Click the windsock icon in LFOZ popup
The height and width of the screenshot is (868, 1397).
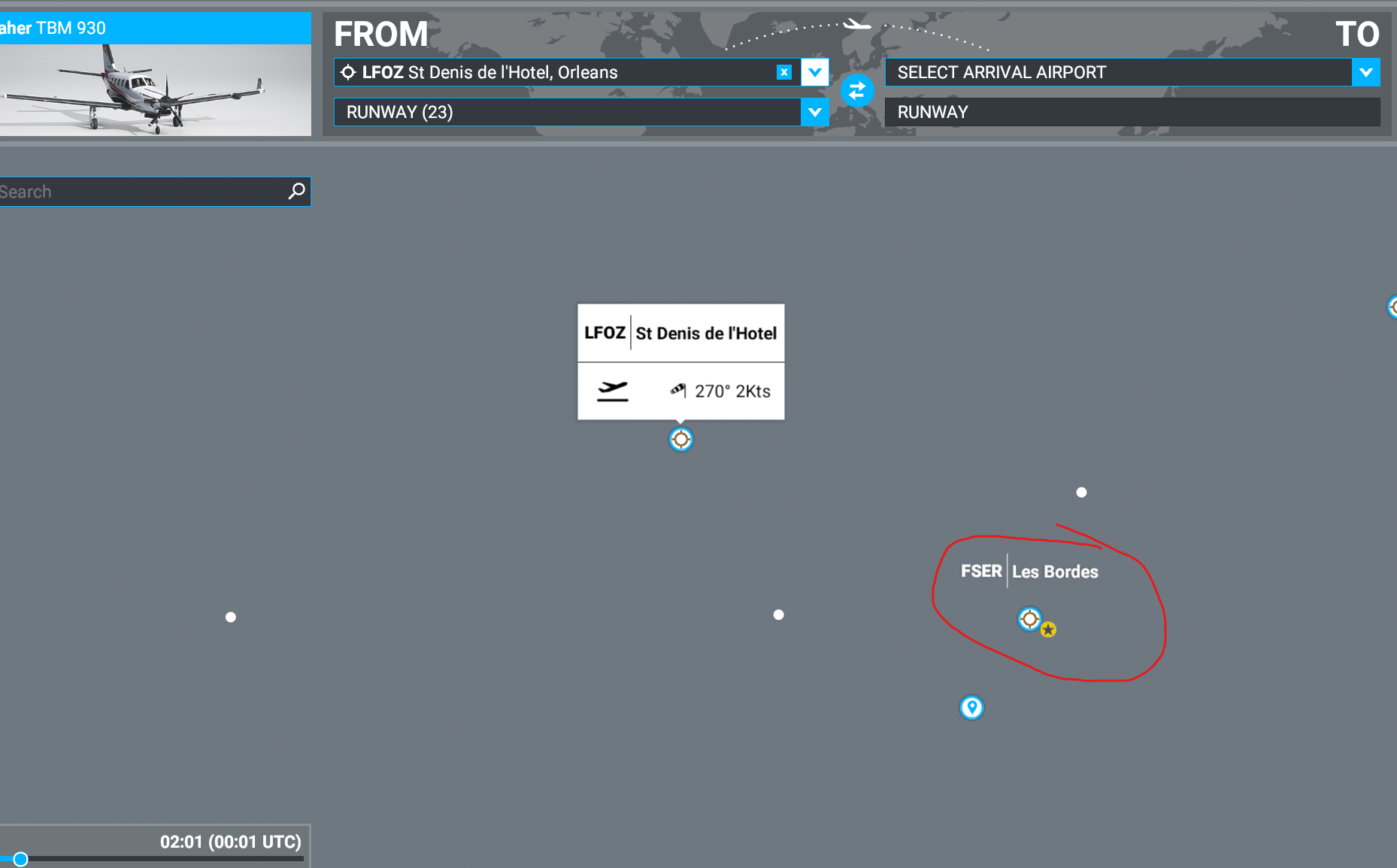678,390
